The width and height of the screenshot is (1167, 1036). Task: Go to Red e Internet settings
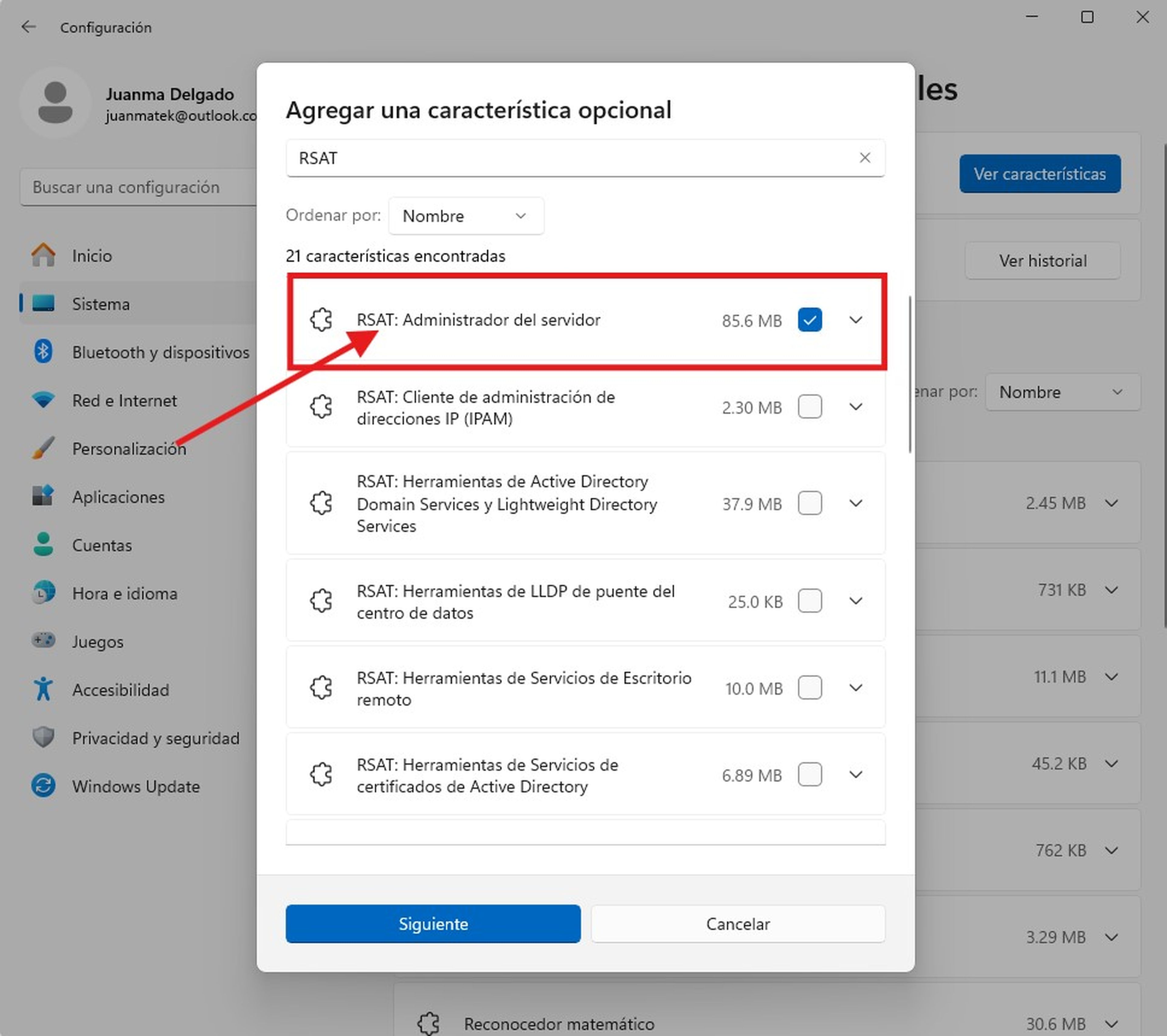(x=138, y=400)
